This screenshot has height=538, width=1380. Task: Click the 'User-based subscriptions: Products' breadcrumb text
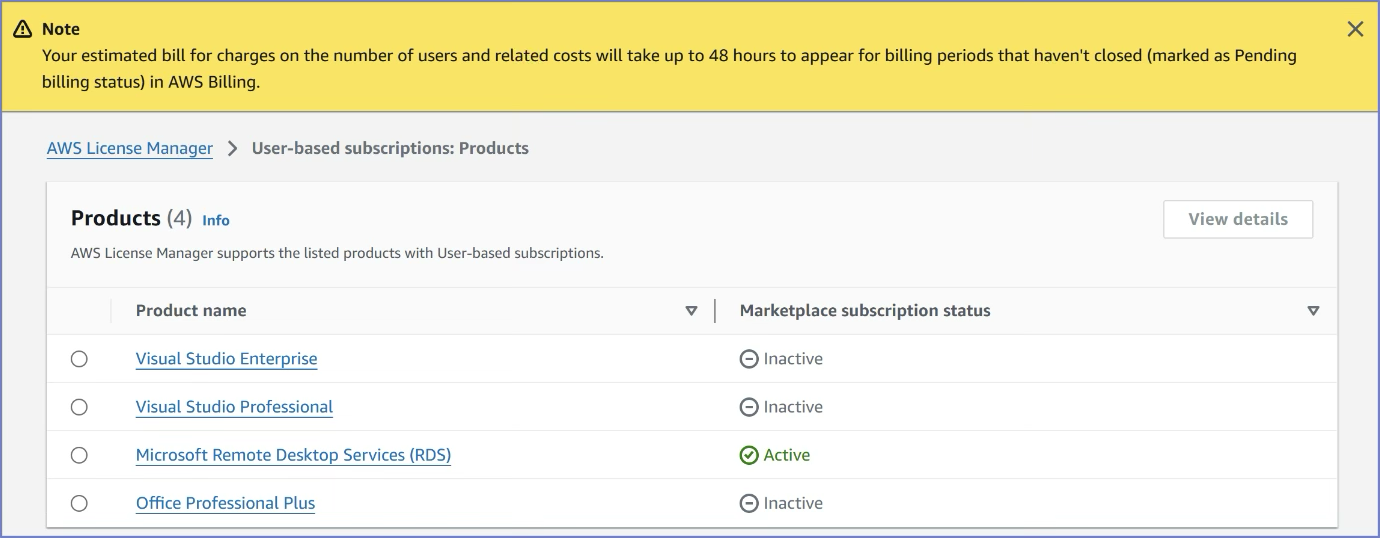pos(390,148)
